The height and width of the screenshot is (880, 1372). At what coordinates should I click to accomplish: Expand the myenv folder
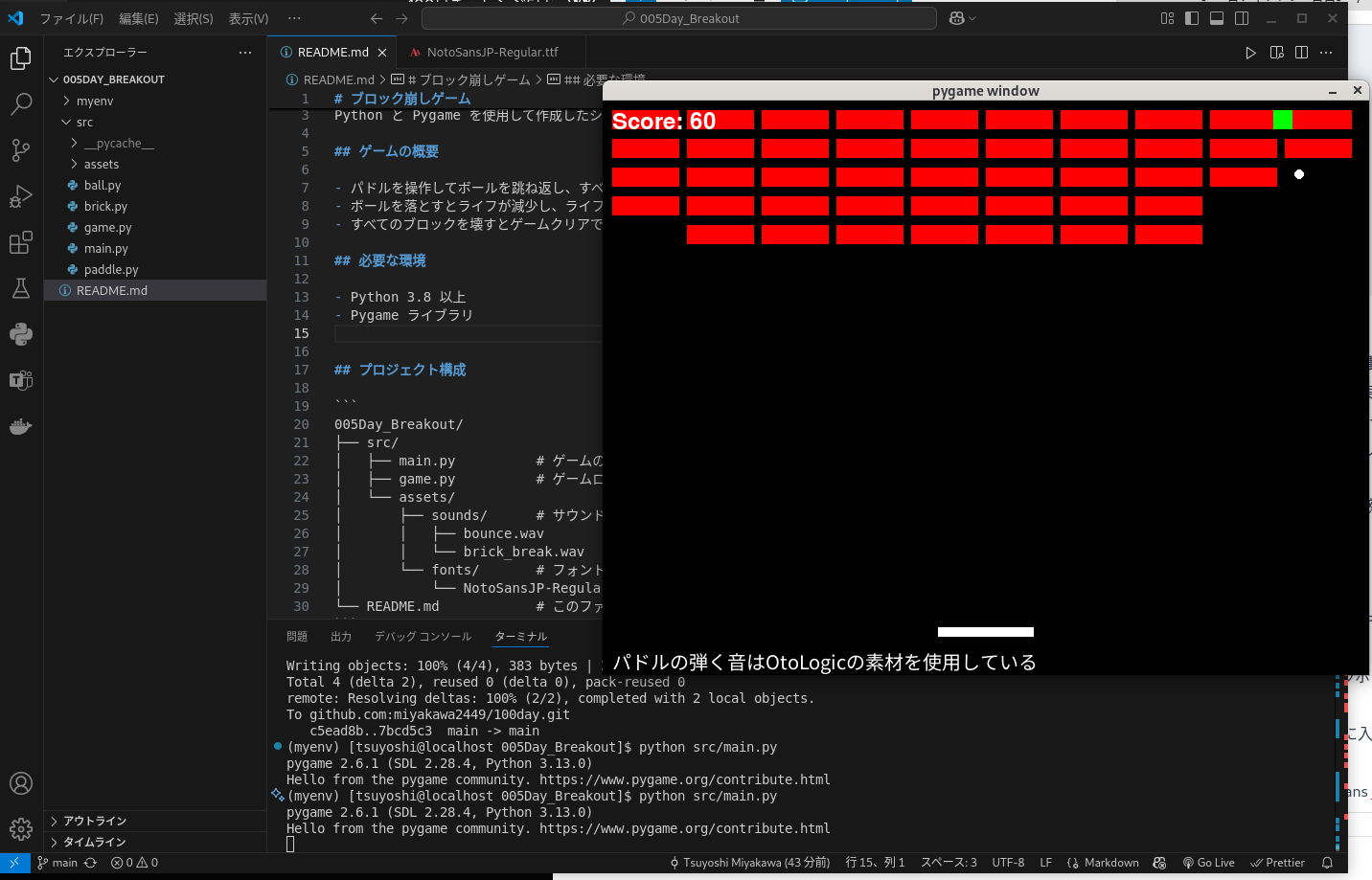pyautogui.click(x=94, y=101)
